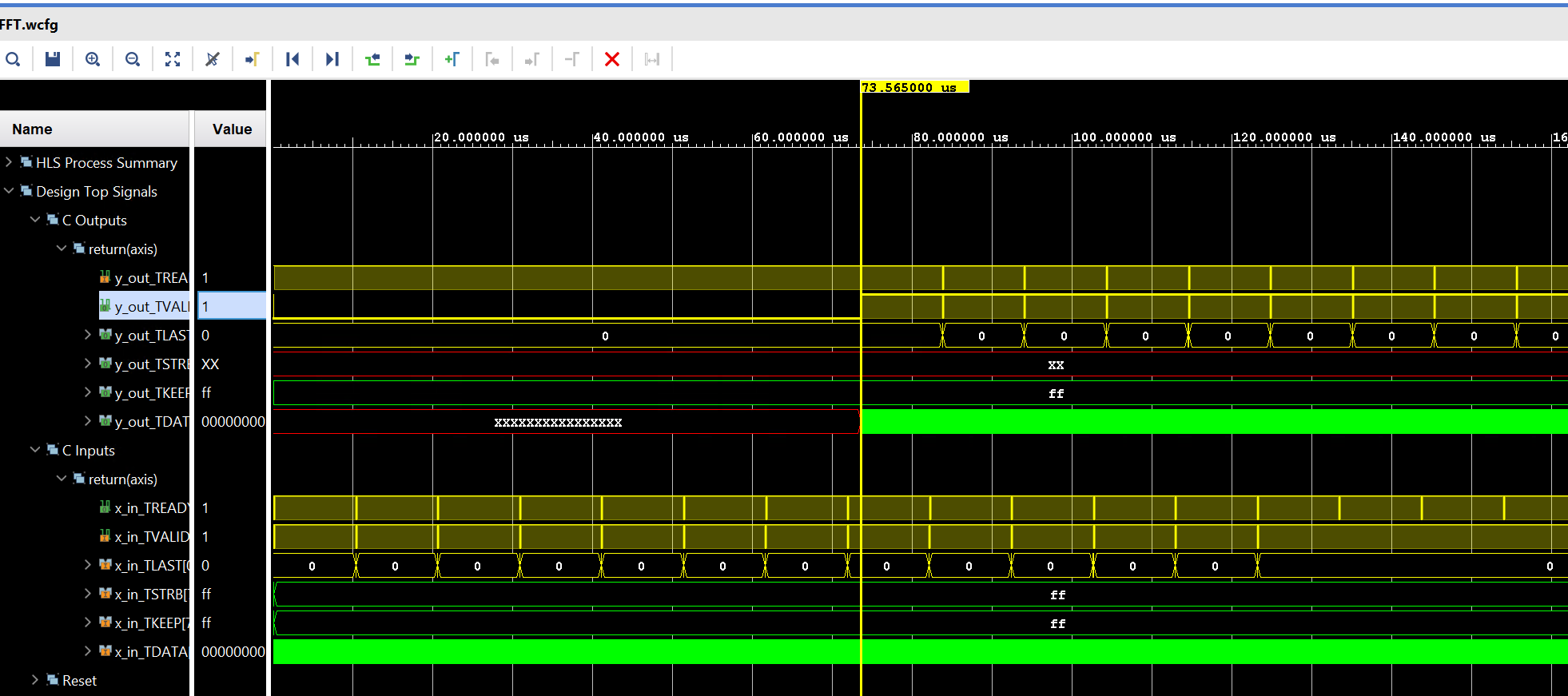This screenshot has width=1568, height=696.
Task: Expand the x_in_TSTRB bus signal
Action: coord(88,594)
